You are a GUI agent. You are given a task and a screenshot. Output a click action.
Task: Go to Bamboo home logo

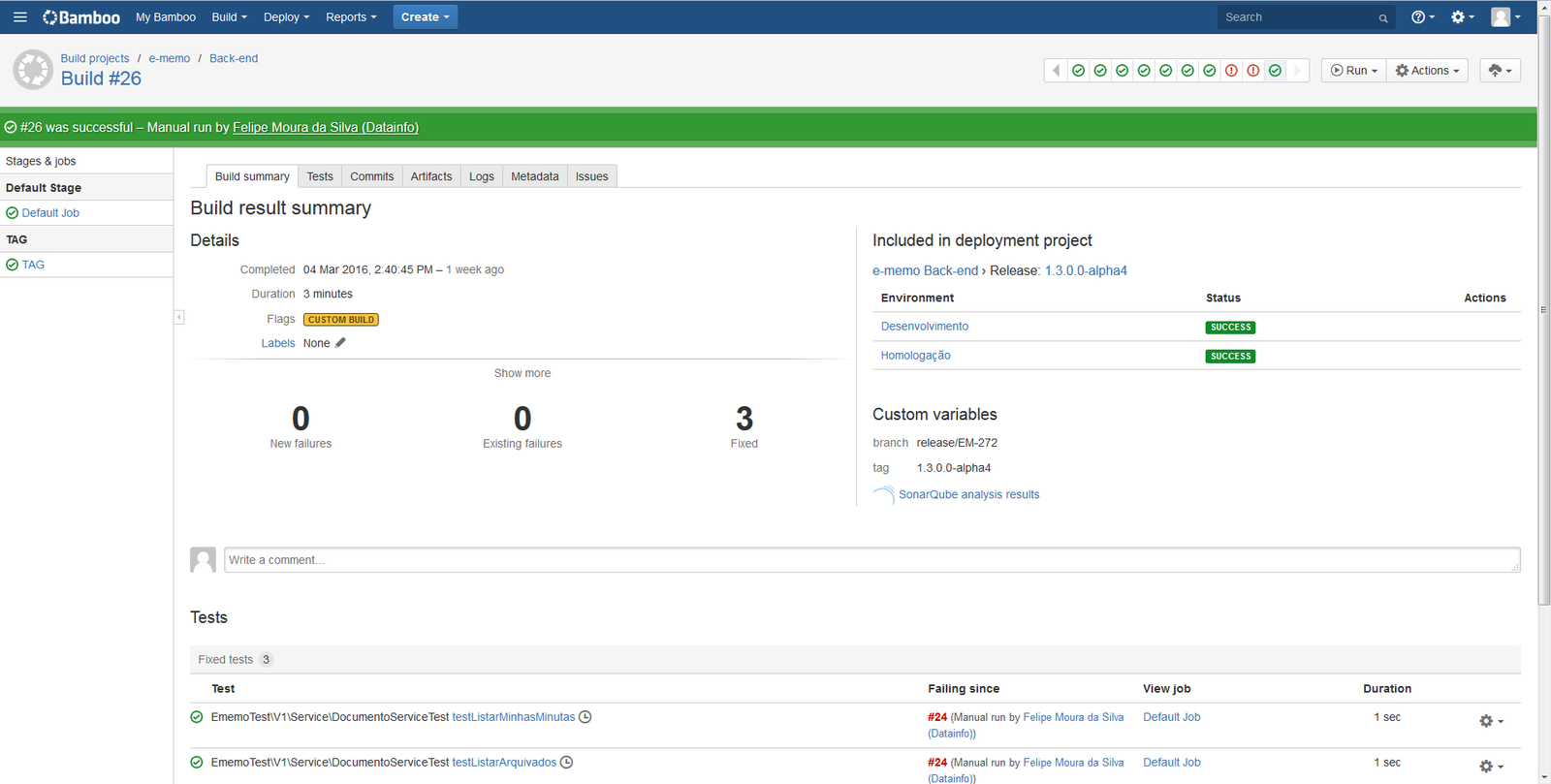(81, 17)
